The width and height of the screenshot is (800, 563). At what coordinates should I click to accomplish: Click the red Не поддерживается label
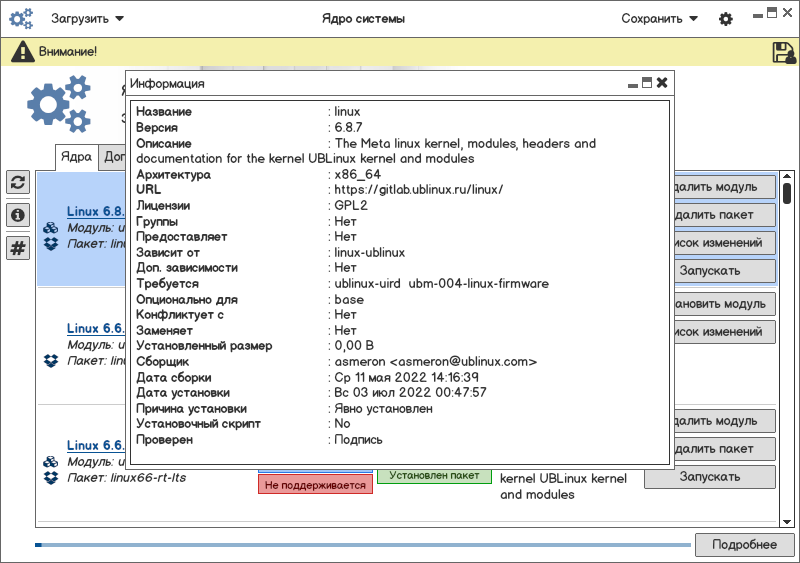tap(315, 485)
